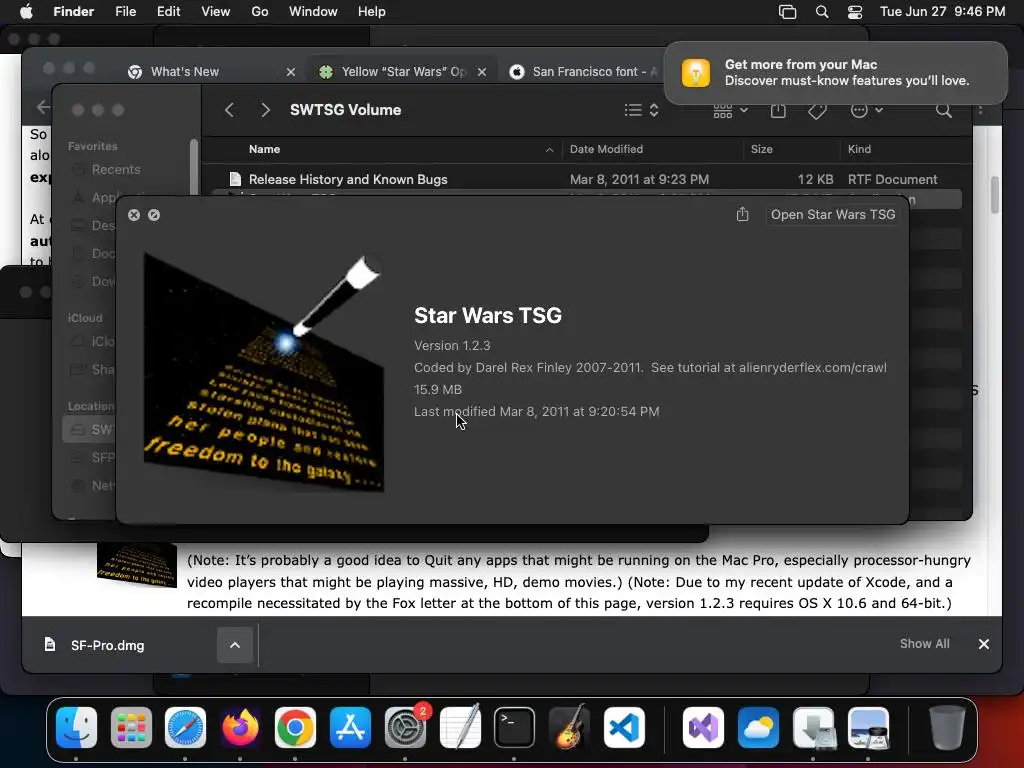Launch Safari from the Dock
The height and width of the screenshot is (768, 1024).
click(x=185, y=728)
